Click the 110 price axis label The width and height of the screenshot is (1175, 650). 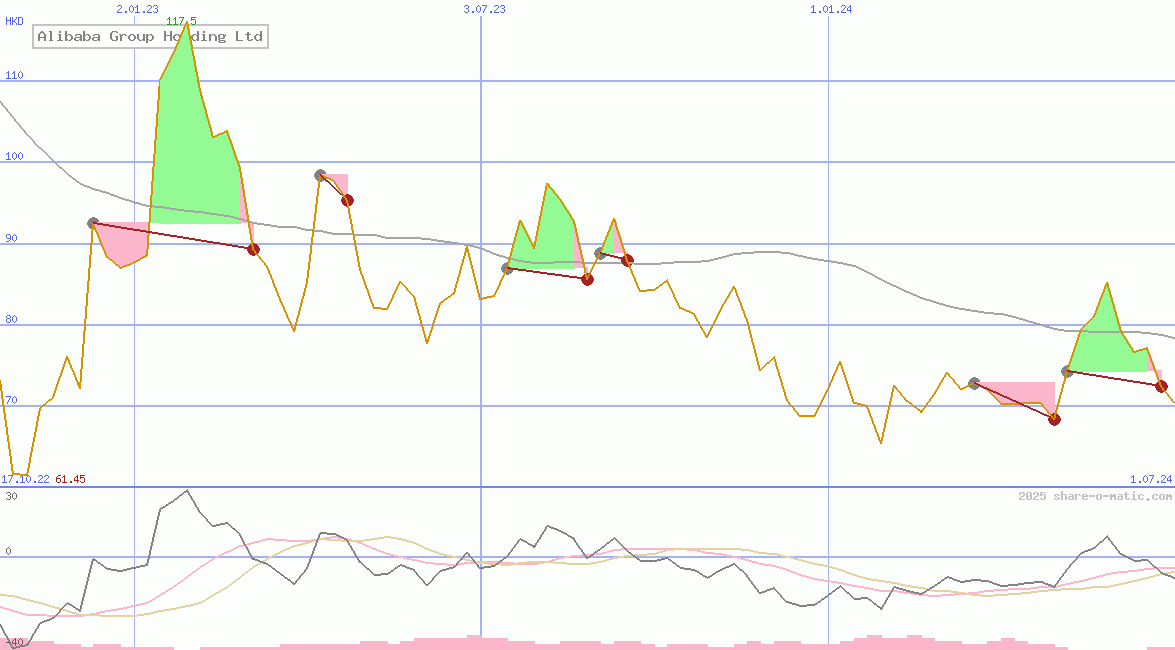tap(14, 76)
